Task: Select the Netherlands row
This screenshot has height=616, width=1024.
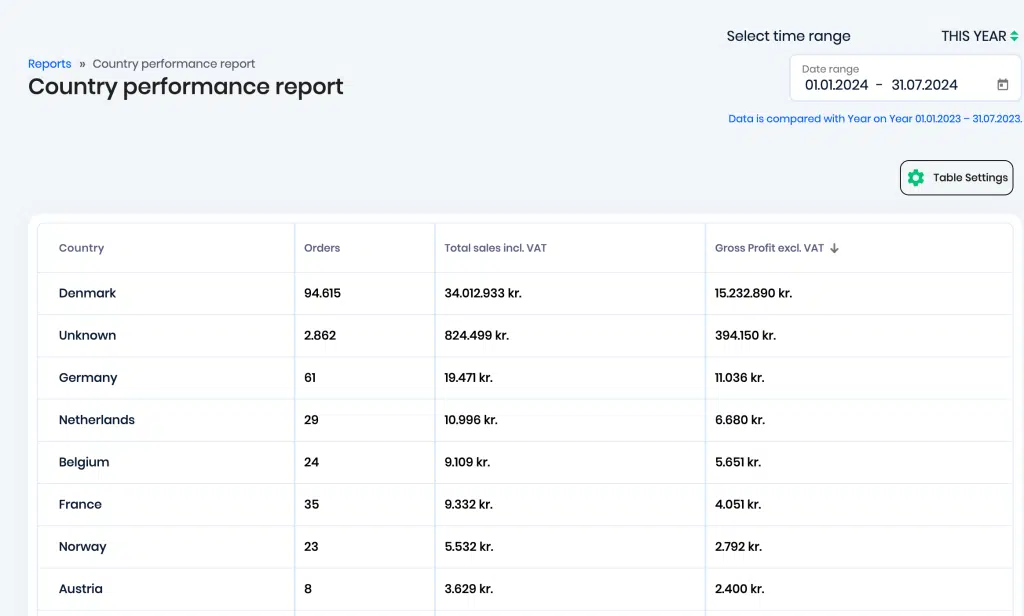Action: (x=525, y=420)
